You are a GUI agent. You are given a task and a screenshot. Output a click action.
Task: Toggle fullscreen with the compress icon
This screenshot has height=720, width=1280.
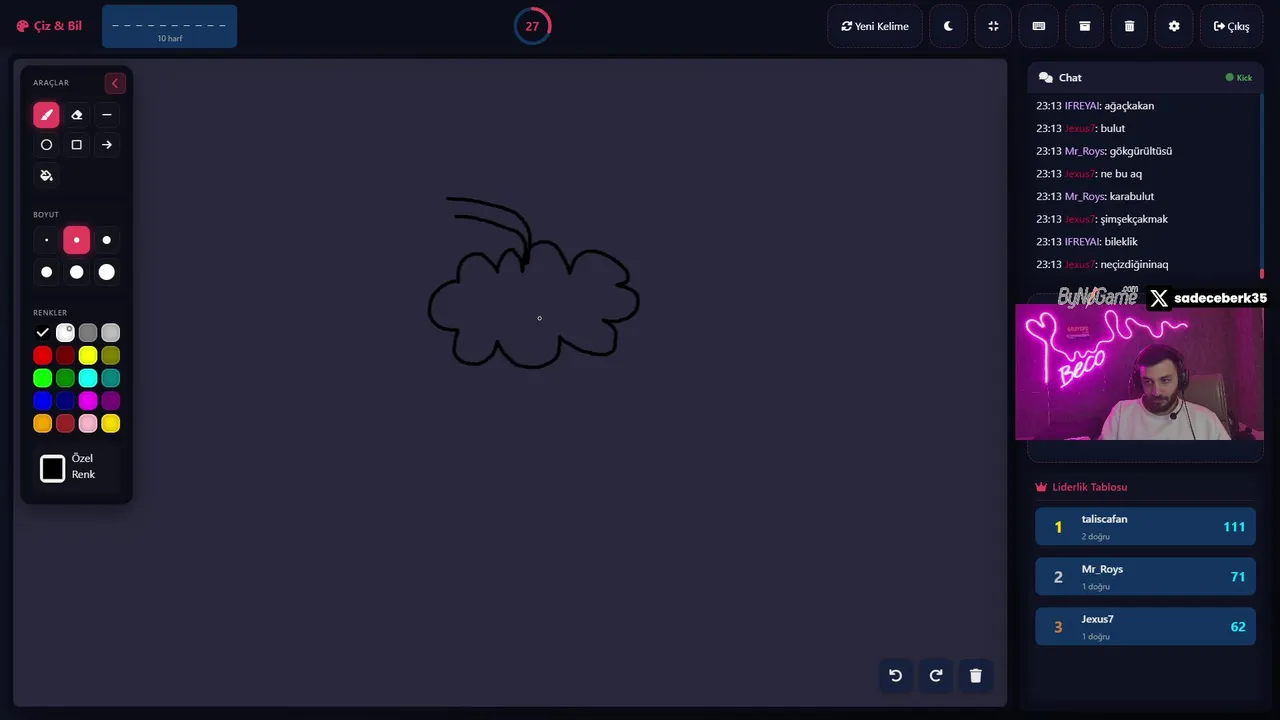coord(993,26)
